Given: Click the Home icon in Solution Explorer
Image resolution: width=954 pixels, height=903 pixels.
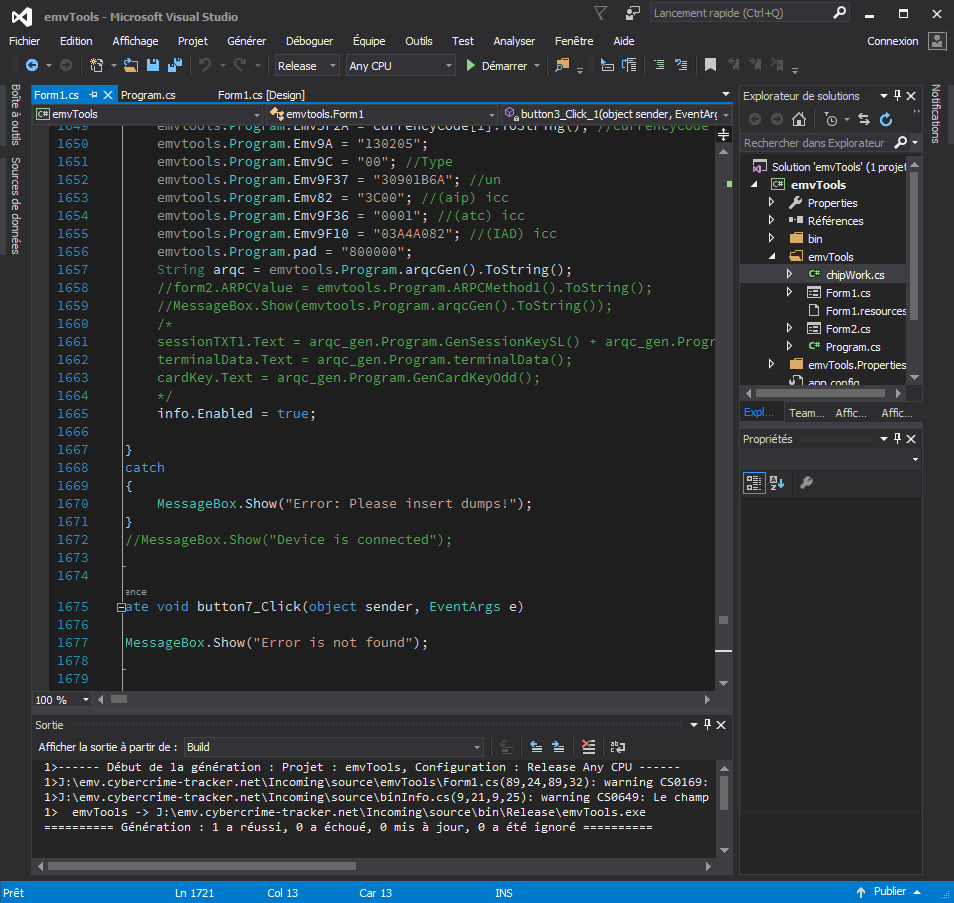Looking at the screenshot, I should [798, 119].
